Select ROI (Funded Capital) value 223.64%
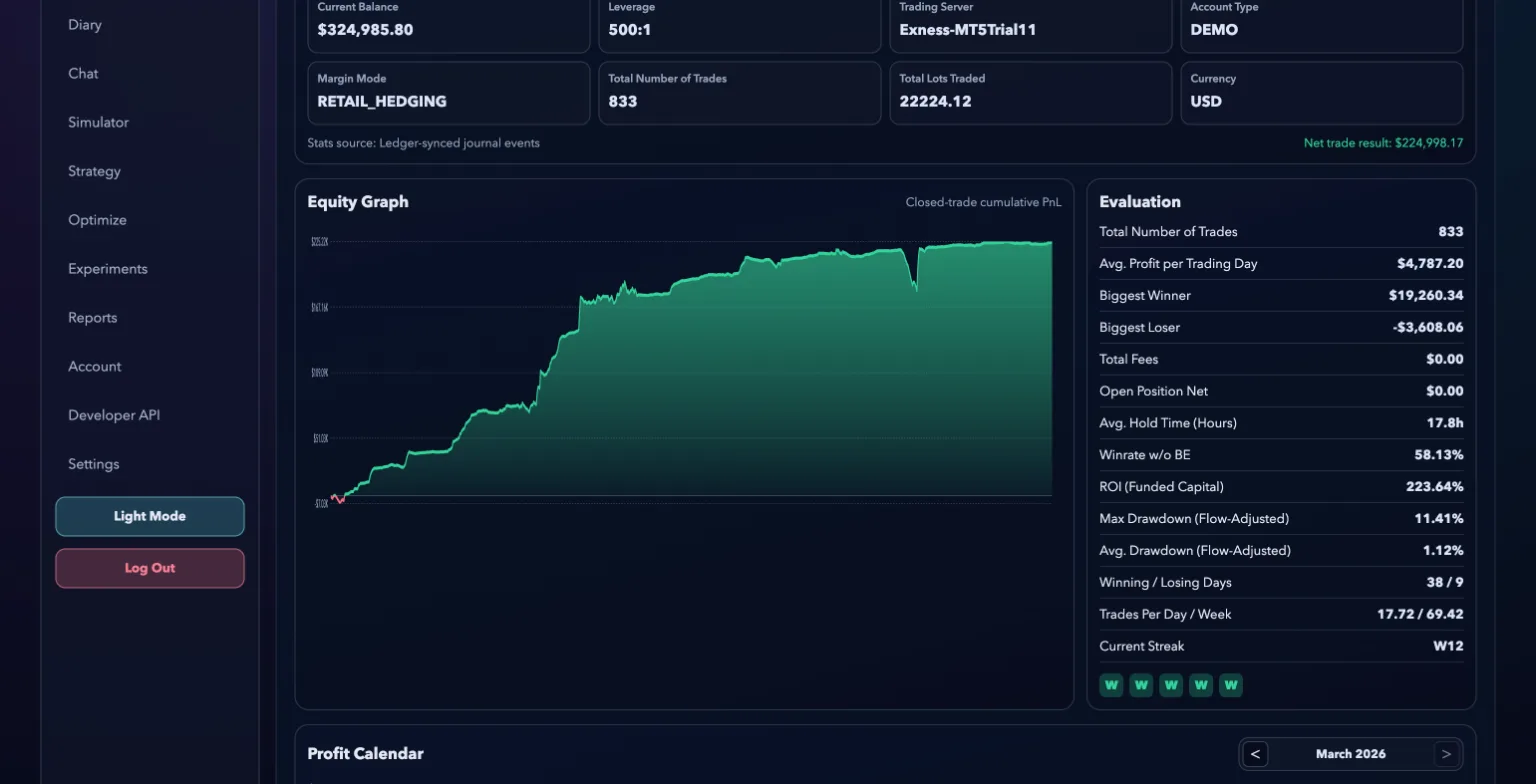1536x784 pixels. tap(1435, 487)
